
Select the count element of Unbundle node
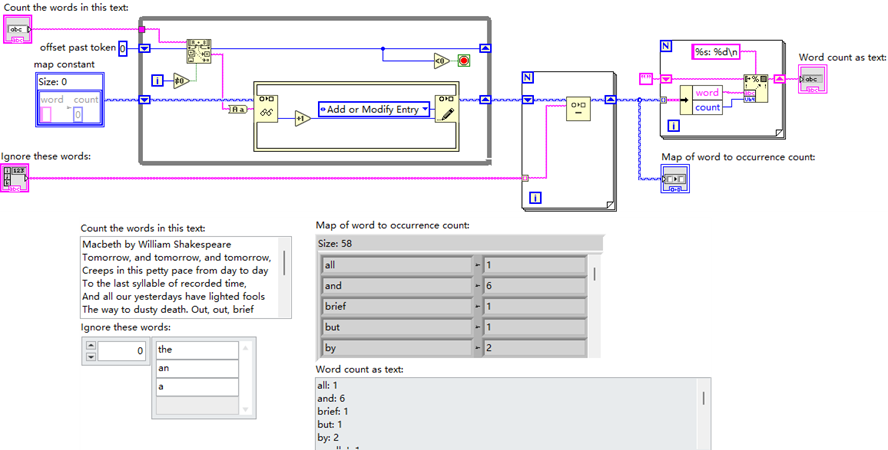pos(707,108)
